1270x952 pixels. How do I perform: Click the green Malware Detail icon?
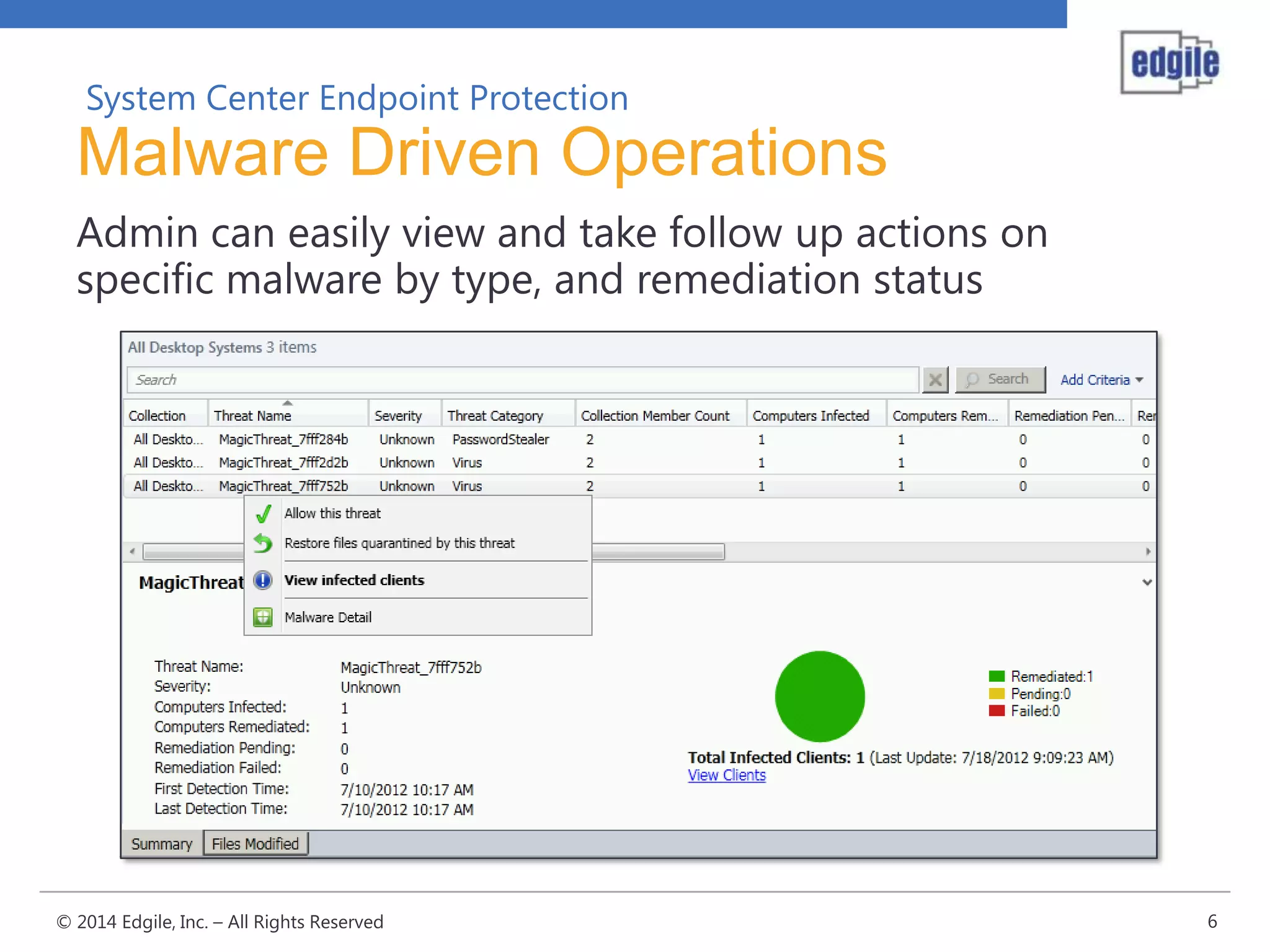[x=263, y=617]
